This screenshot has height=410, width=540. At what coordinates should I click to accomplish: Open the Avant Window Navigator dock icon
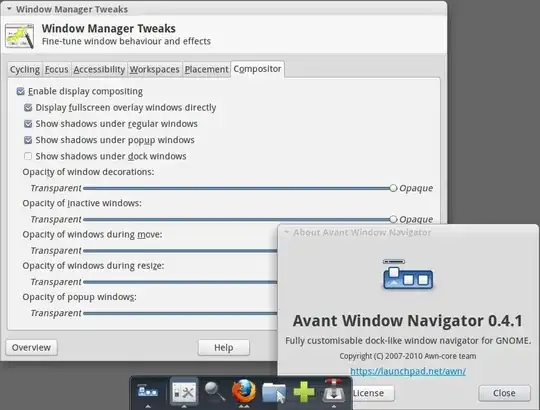148,392
